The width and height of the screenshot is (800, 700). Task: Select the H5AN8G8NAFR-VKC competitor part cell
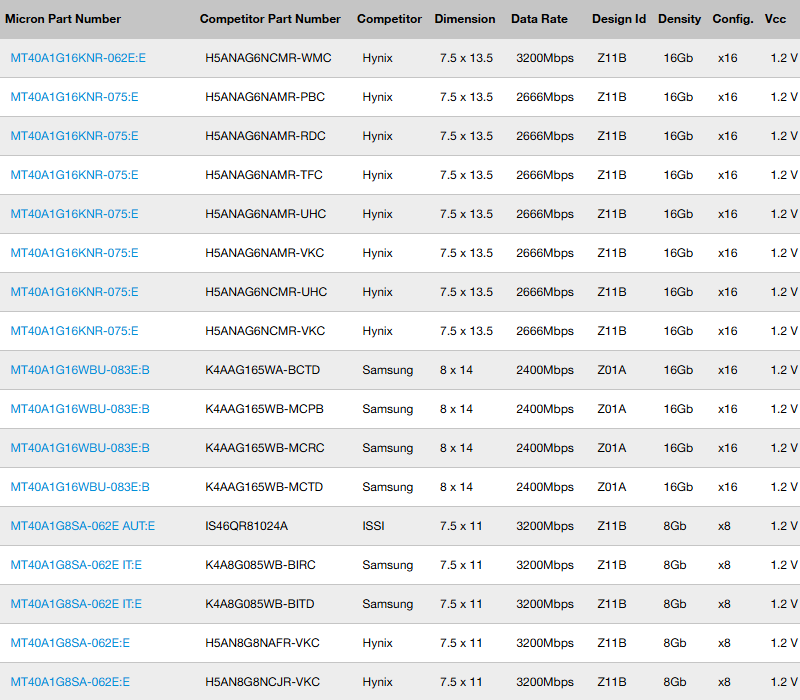tap(262, 643)
